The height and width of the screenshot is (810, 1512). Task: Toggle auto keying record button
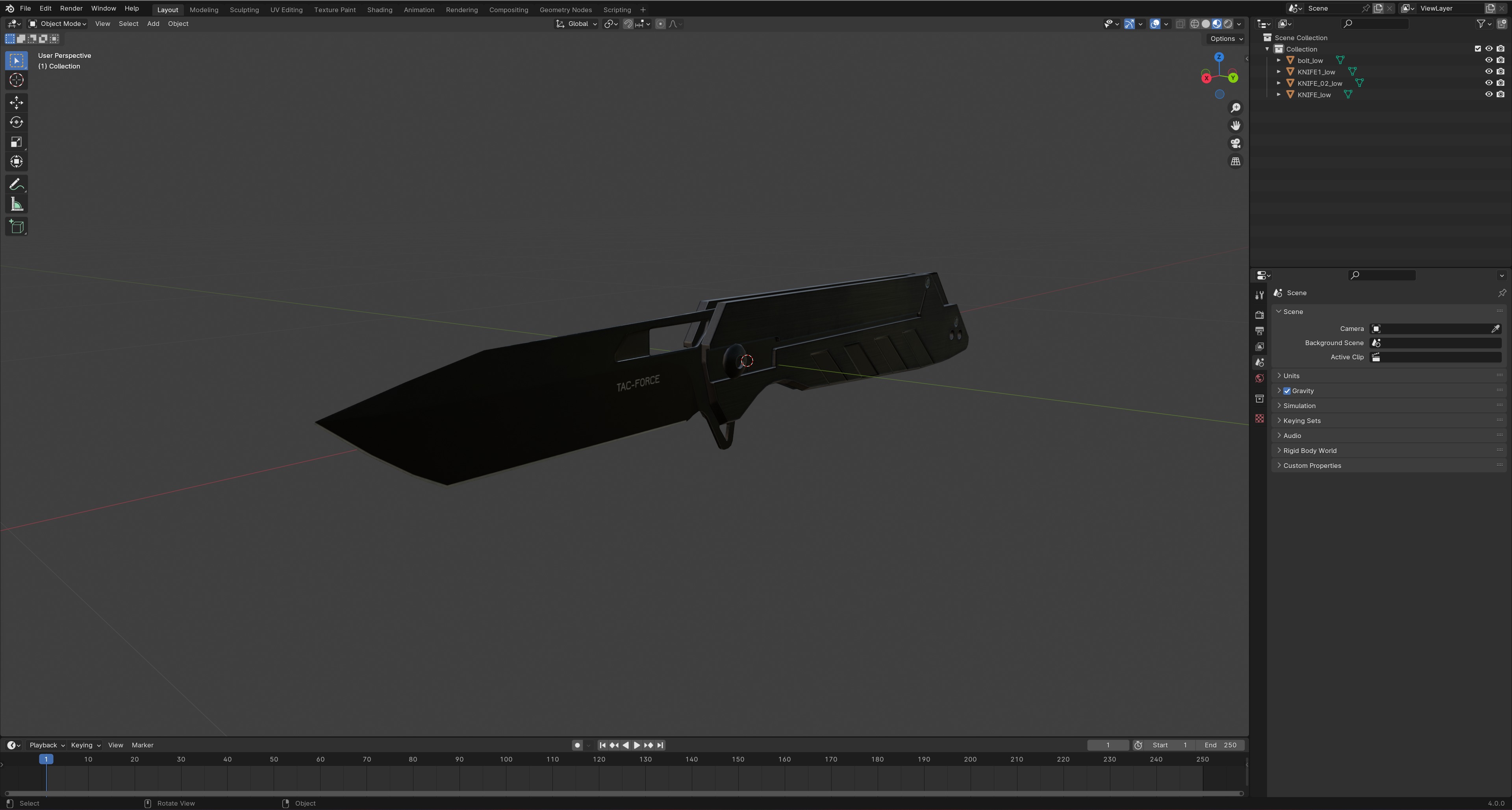point(577,745)
